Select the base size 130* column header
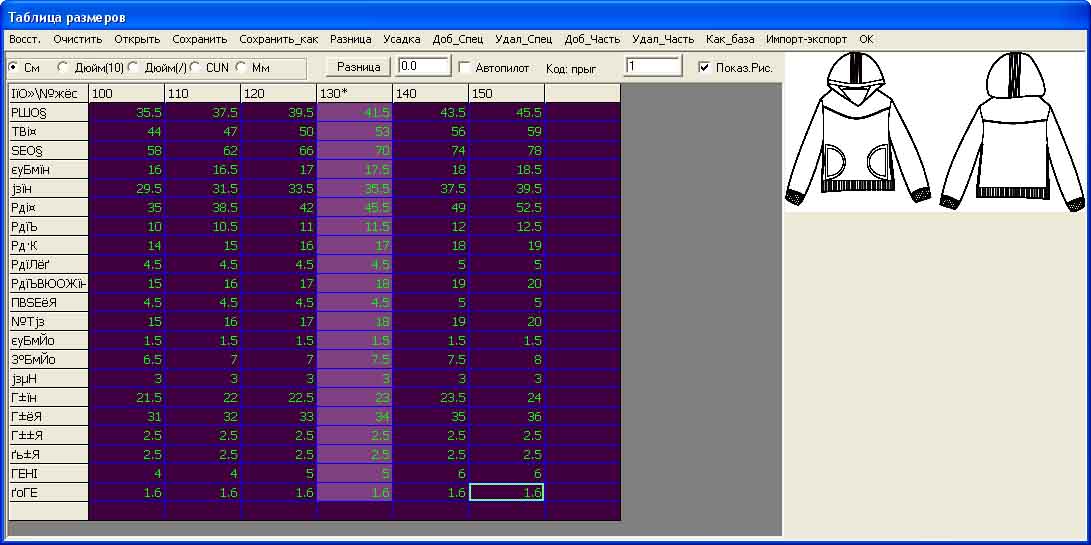Viewport: 1091px width, 545px height. 354,93
